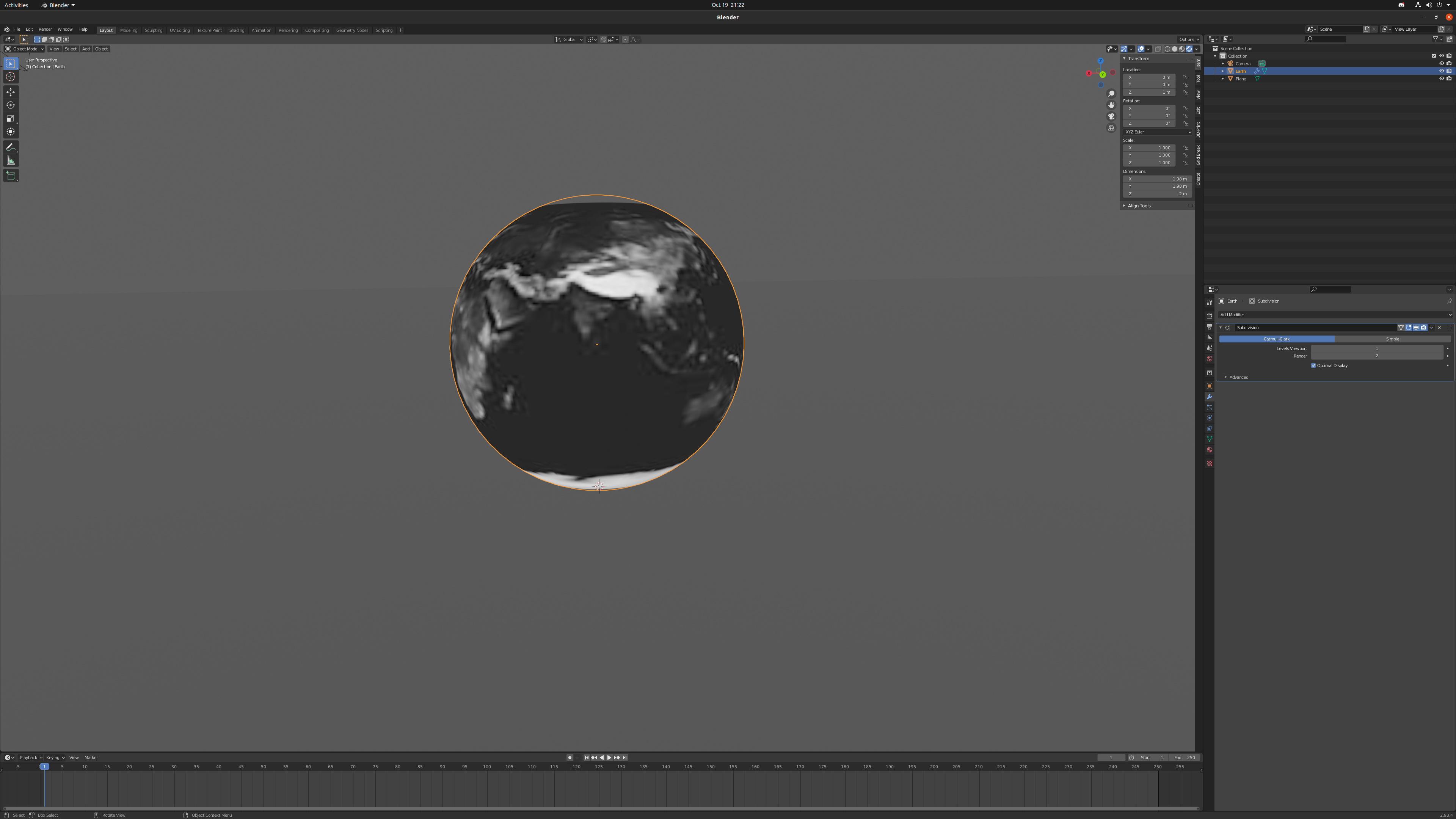Switch to the Shading workspace tab

coord(236,30)
